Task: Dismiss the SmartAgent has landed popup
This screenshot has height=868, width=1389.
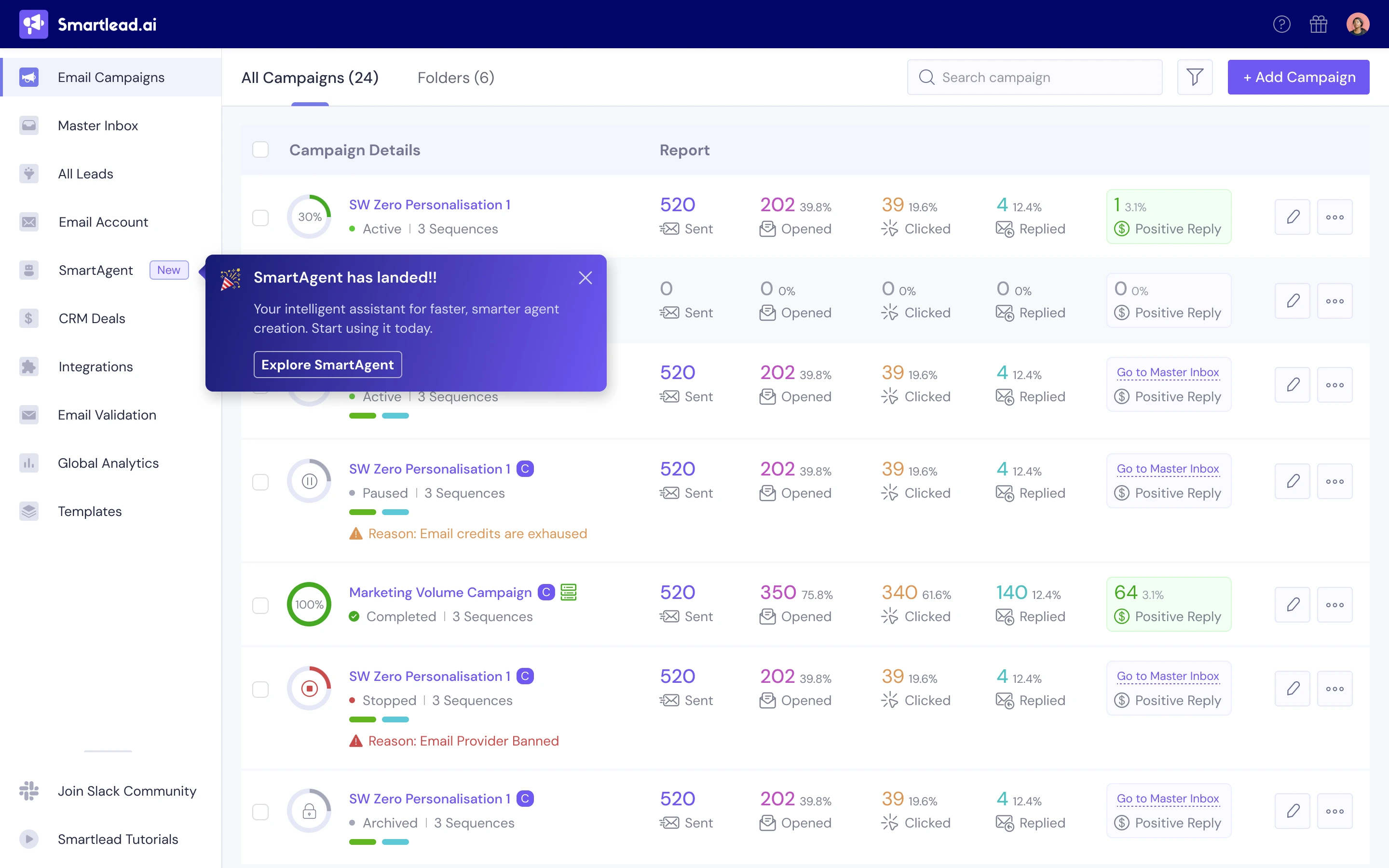Action: point(585,278)
